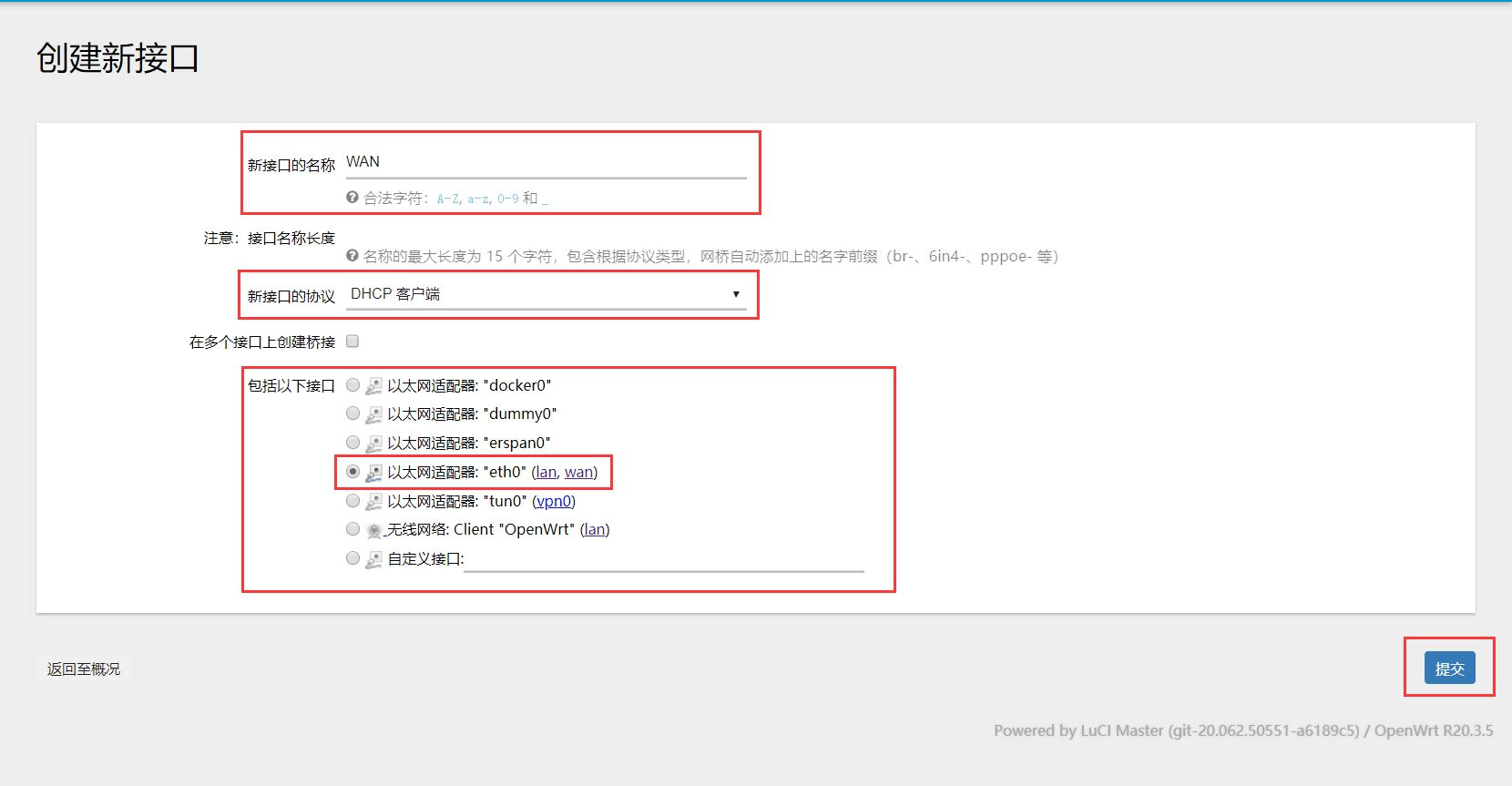This screenshot has height=786, width=1512.
Task: Select the docker0 adapter radio button
Action: pos(352,384)
